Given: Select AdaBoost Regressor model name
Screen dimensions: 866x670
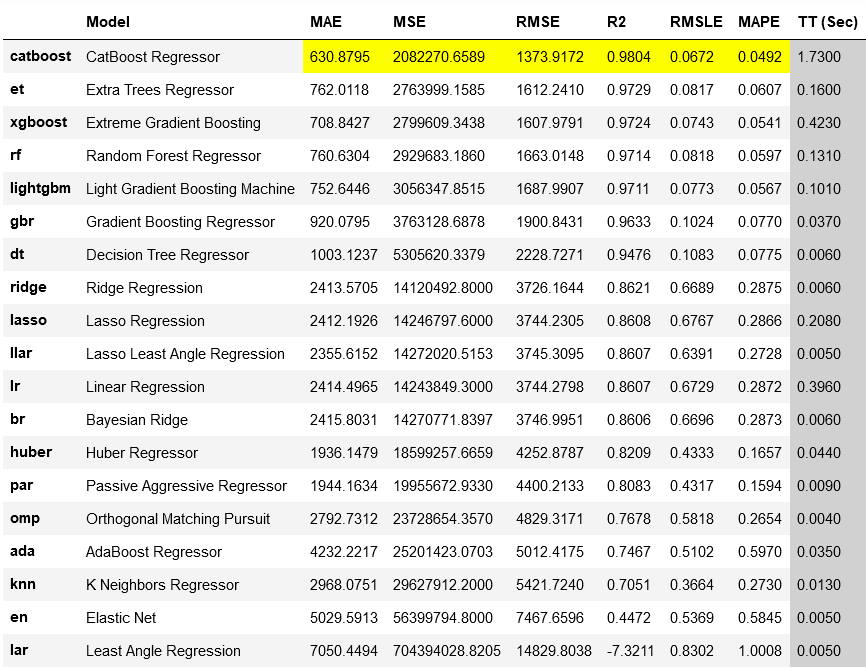Looking at the screenshot, I should [154, 552].
